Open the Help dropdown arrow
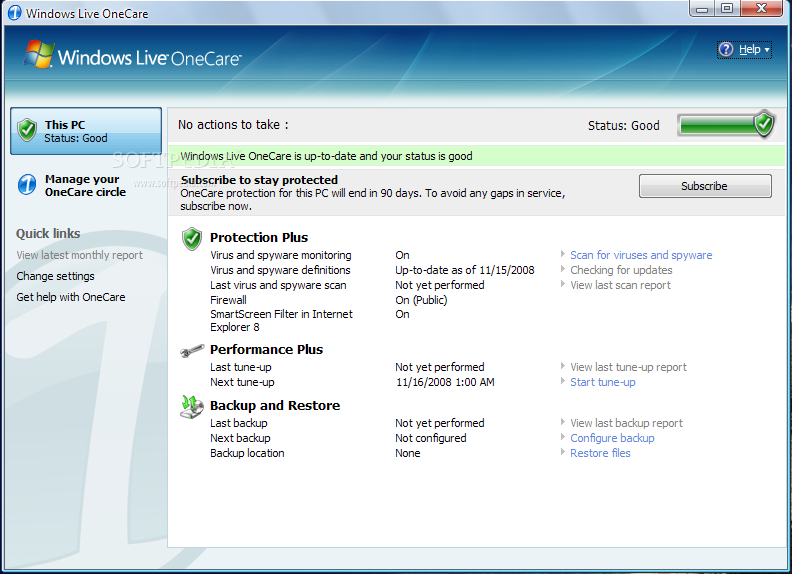Image resolution: width=792 pixels, height=574 pixels. coord(767,50)
